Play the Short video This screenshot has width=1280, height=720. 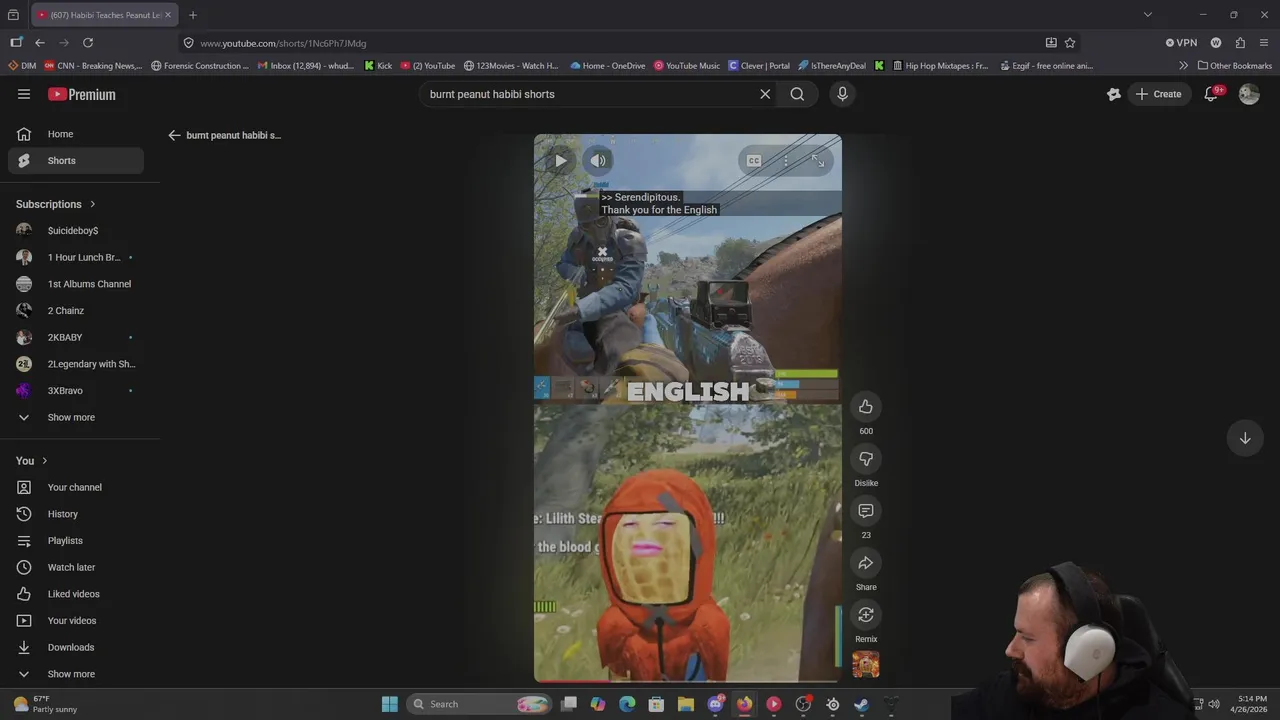click(x=560, y=160)
